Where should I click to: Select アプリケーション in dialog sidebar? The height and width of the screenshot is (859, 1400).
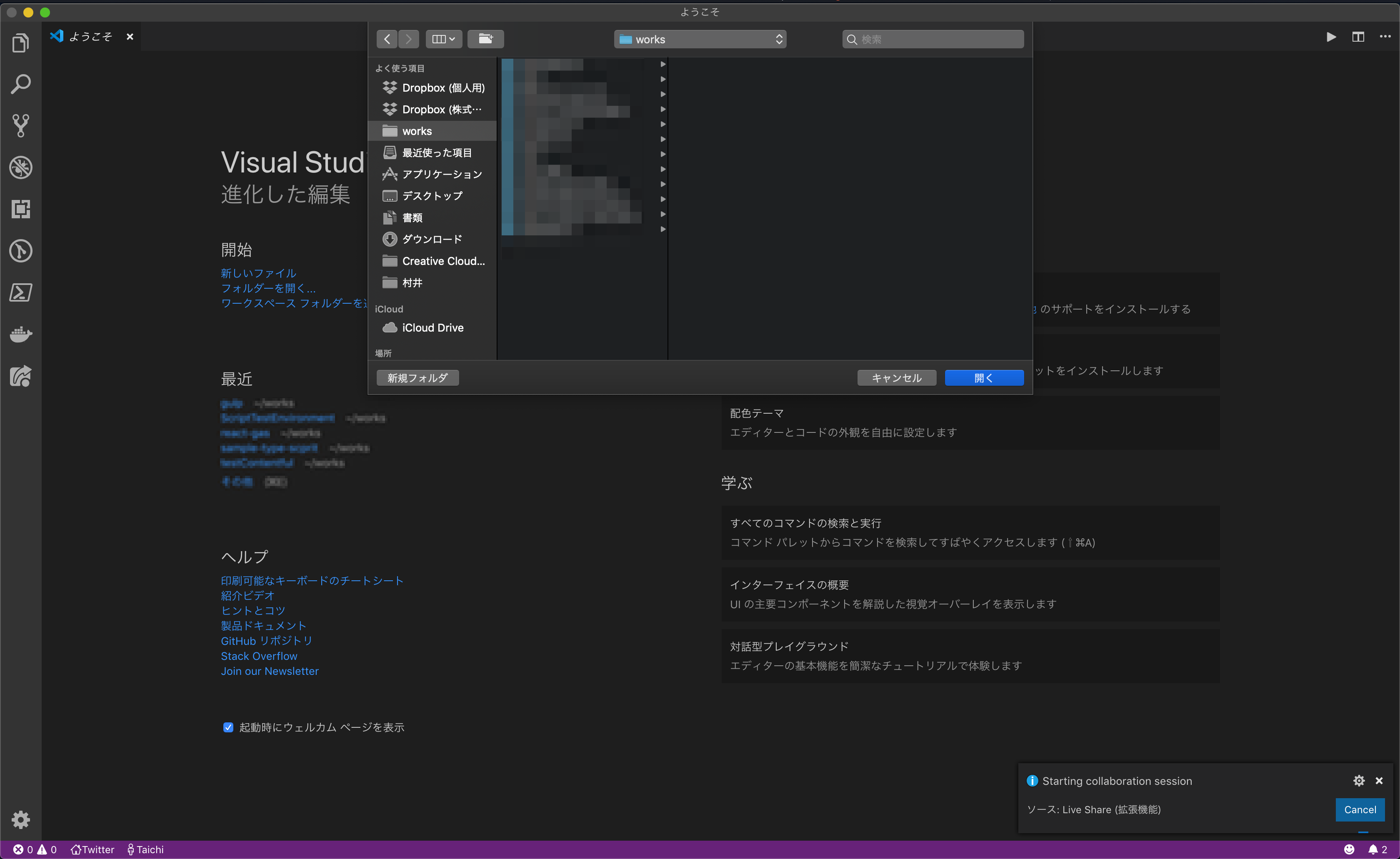[x=433, y=174]
